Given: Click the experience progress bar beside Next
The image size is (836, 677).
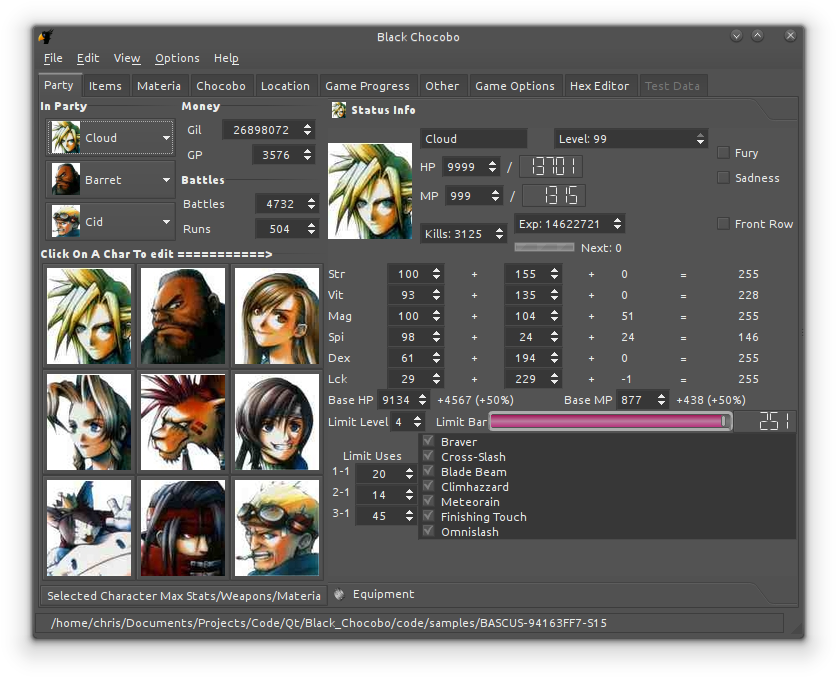Looking at the screenshot, I should click(544, 247).
